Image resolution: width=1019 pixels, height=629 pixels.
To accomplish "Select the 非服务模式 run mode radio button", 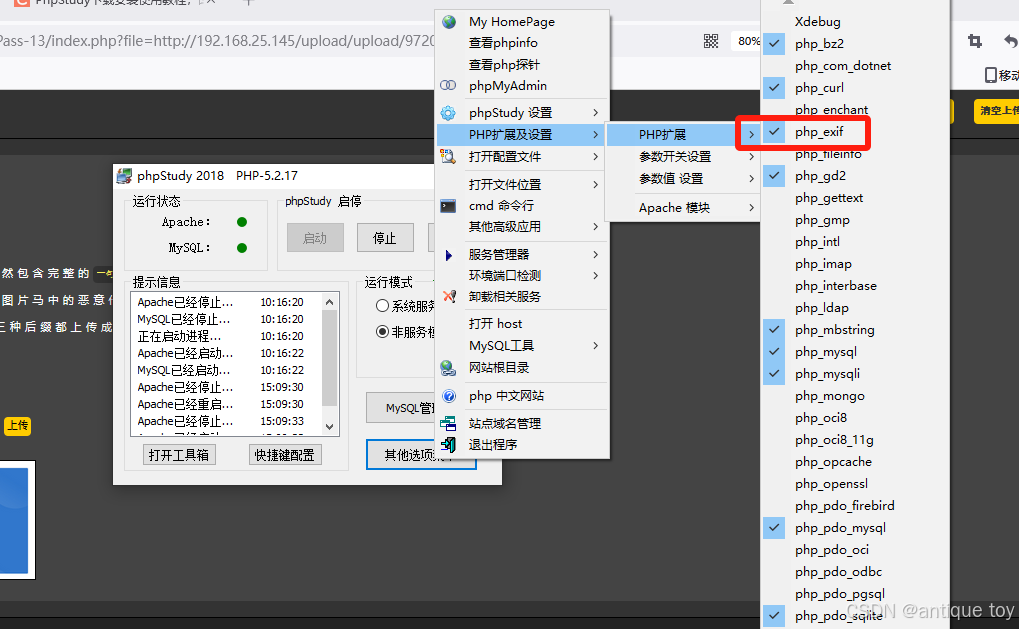I will pyautogui.click(x=382, y=332).
